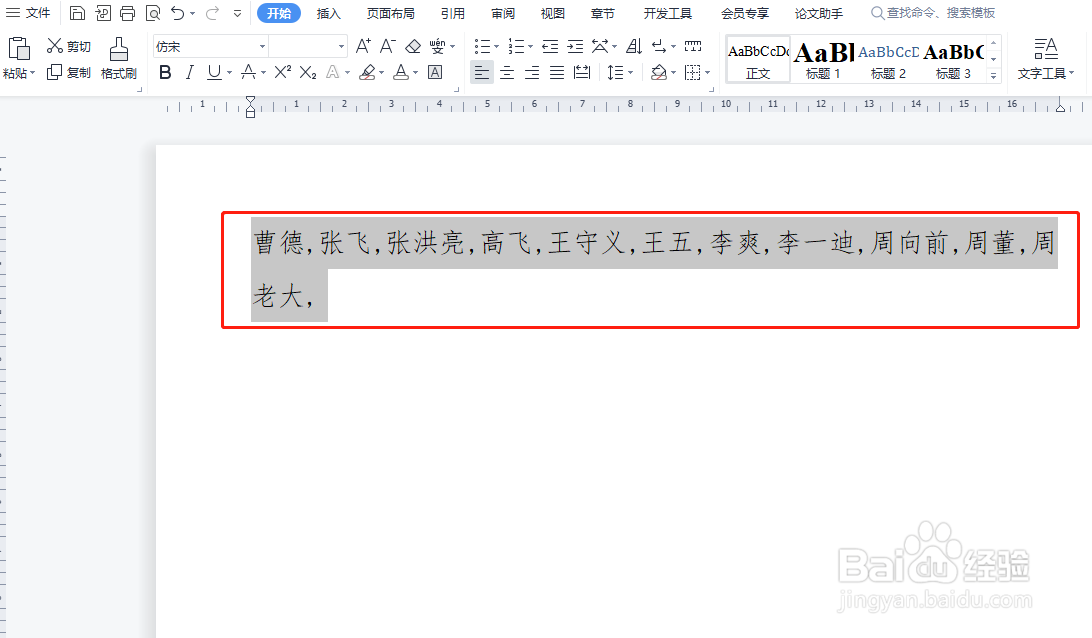Switch to the 页面布局 tab
The height and width of the screenshot is (638, 1092).
tap(391, 13)
